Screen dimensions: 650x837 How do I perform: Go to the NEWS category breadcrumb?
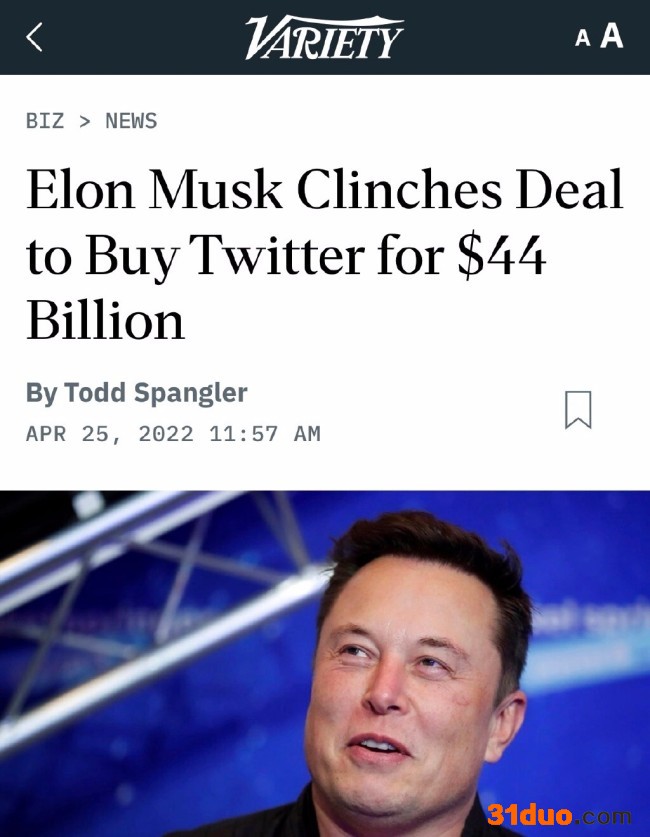pyautogui.click(x=131, y=121)
